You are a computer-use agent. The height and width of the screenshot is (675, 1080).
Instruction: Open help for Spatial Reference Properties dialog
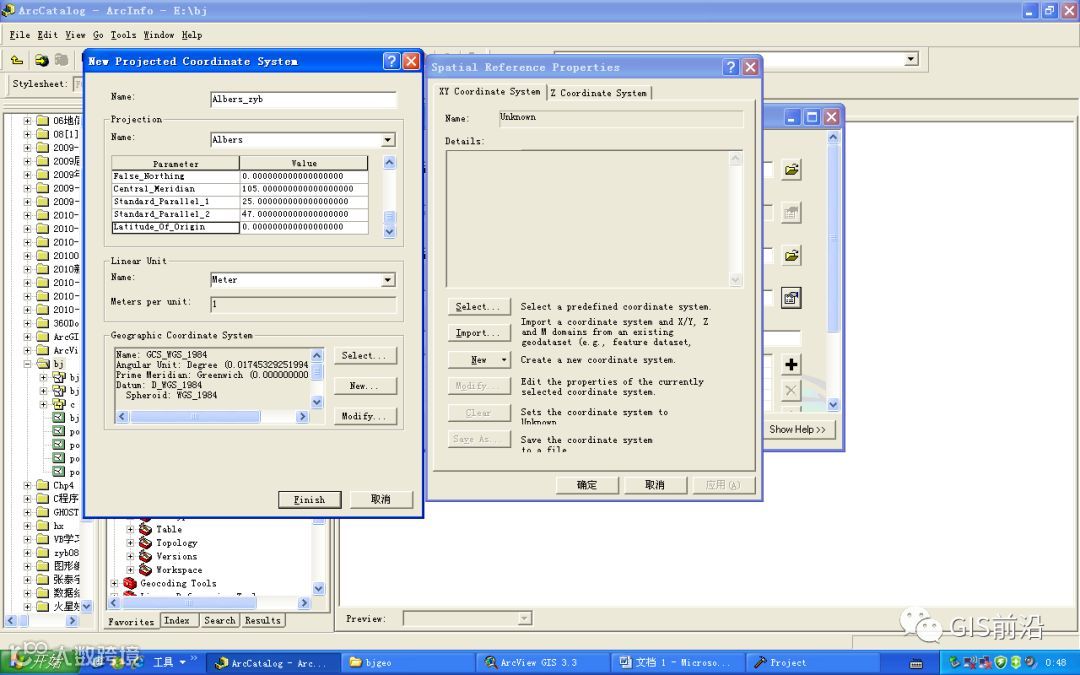tap(731, 67)
